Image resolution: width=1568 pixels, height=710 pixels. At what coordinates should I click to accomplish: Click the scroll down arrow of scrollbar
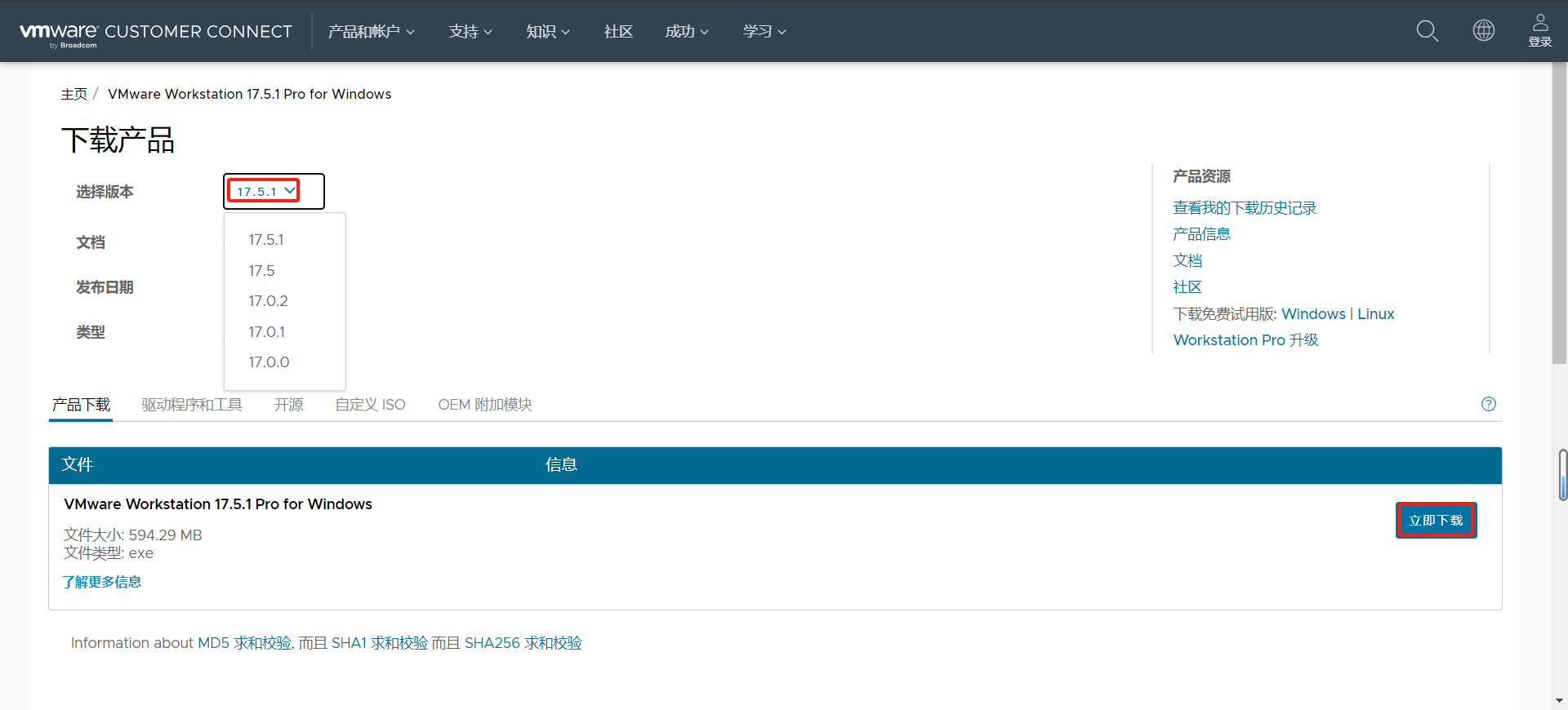[1559, 700]
